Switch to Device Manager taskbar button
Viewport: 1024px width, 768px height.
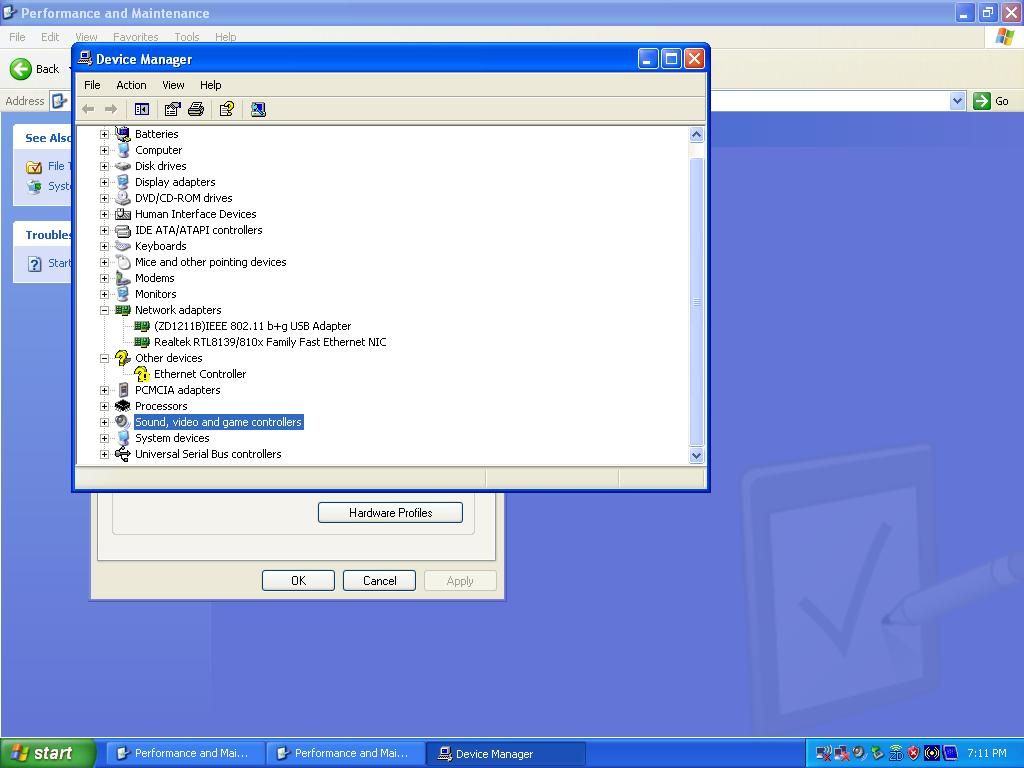506,754
